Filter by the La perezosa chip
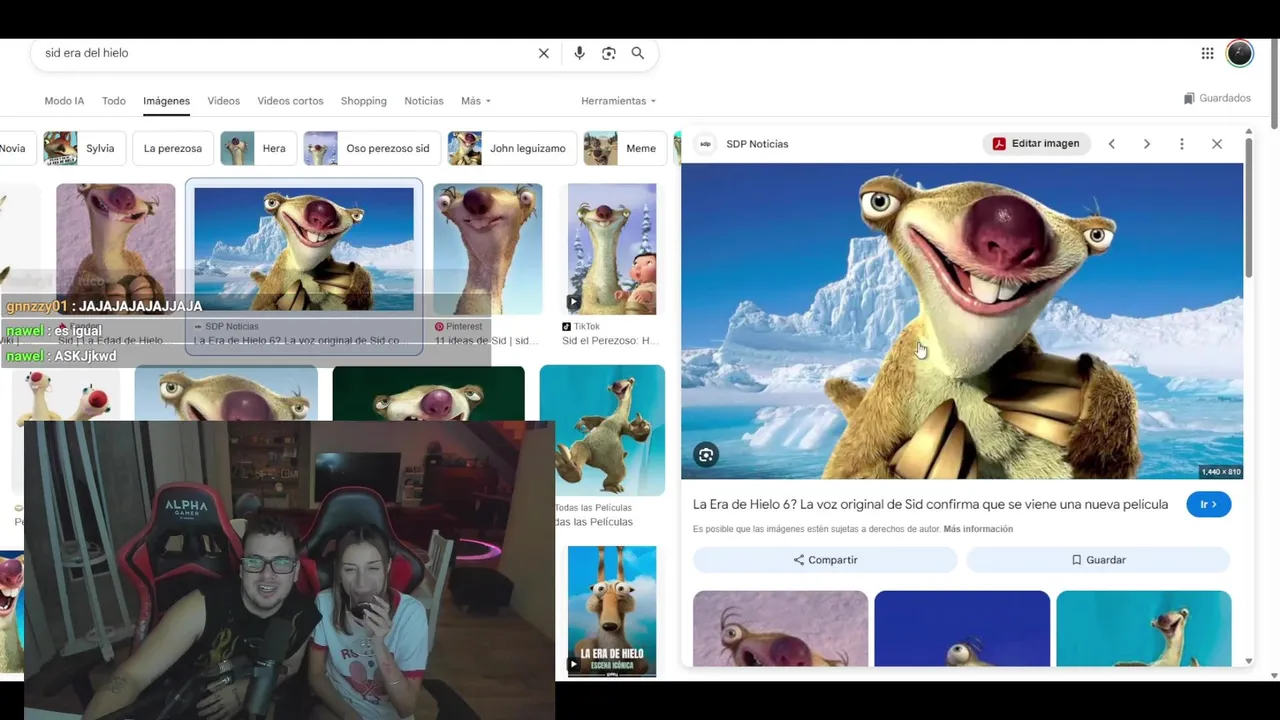The width and height of the screenshot is (1280, 720). coord(173,148)
